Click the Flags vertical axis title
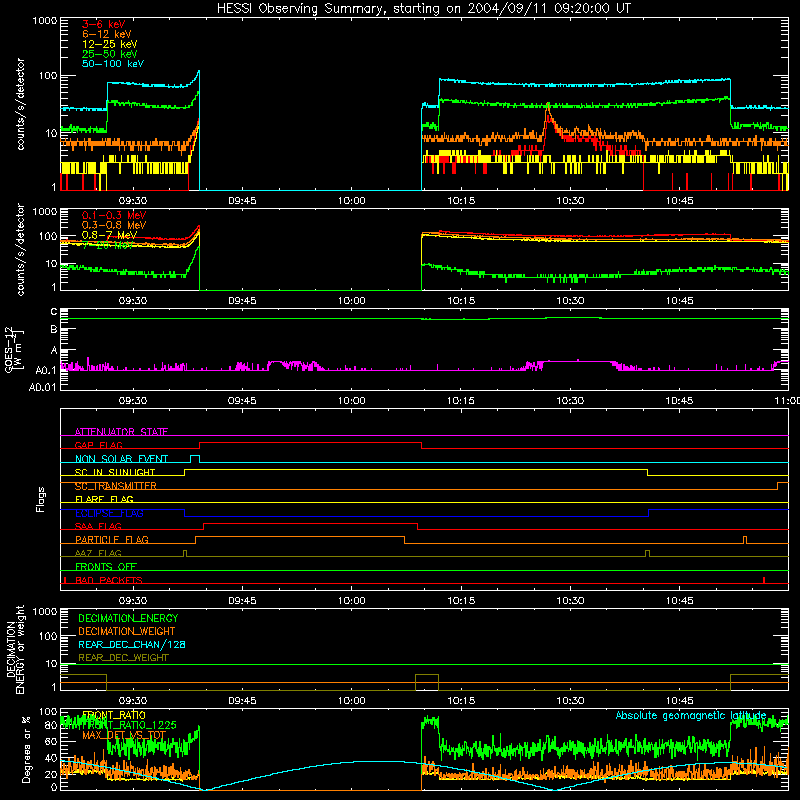The image size is (800, 800). (x=41, y=499)
